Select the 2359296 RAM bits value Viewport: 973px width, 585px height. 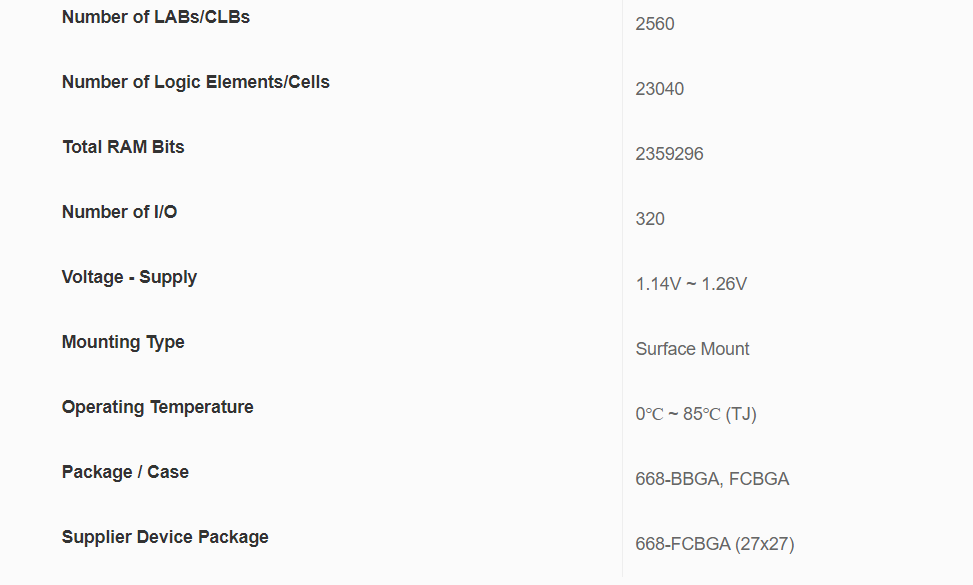click(x=669, y=154)
